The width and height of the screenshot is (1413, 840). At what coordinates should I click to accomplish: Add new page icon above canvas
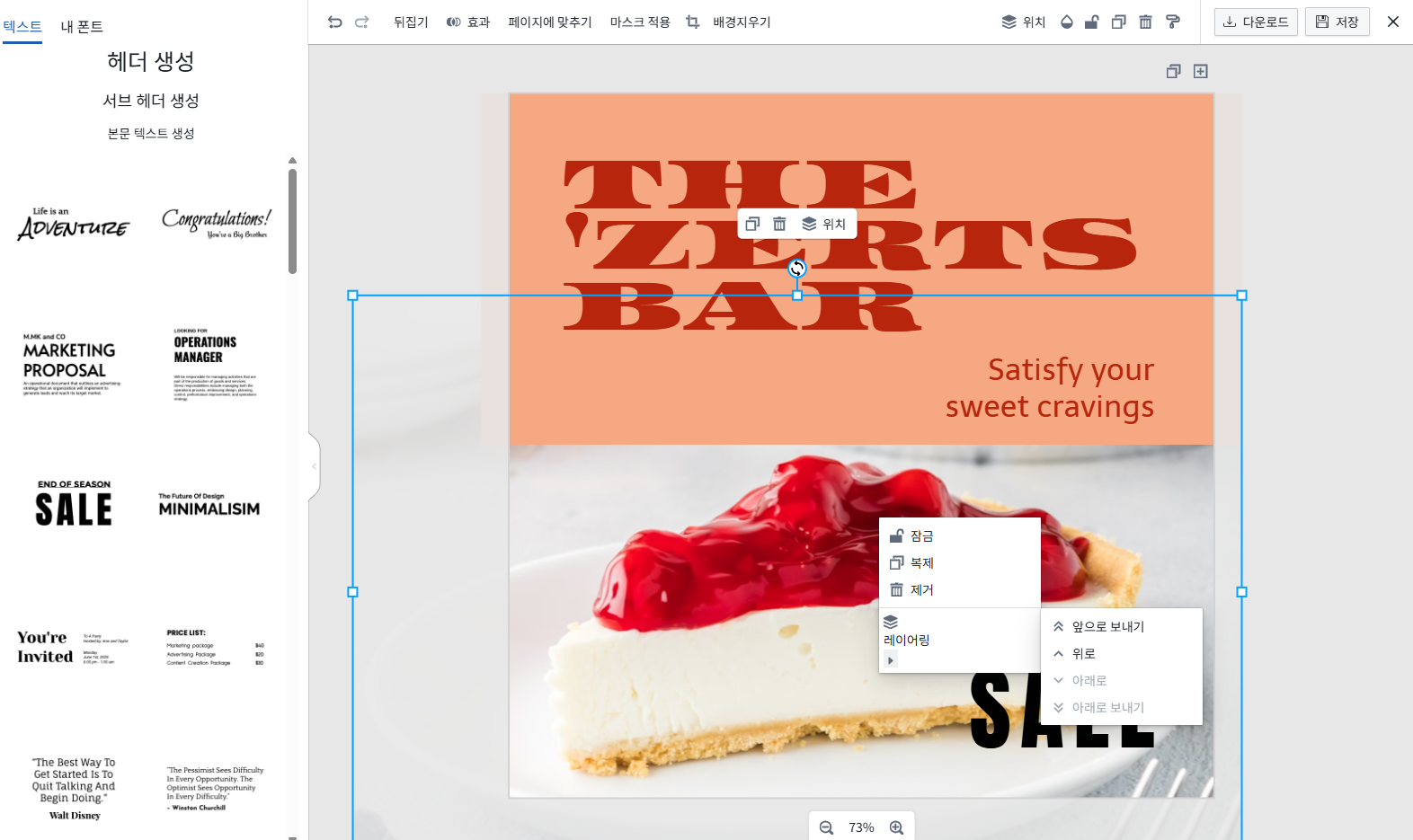(x=1200, y=71)
